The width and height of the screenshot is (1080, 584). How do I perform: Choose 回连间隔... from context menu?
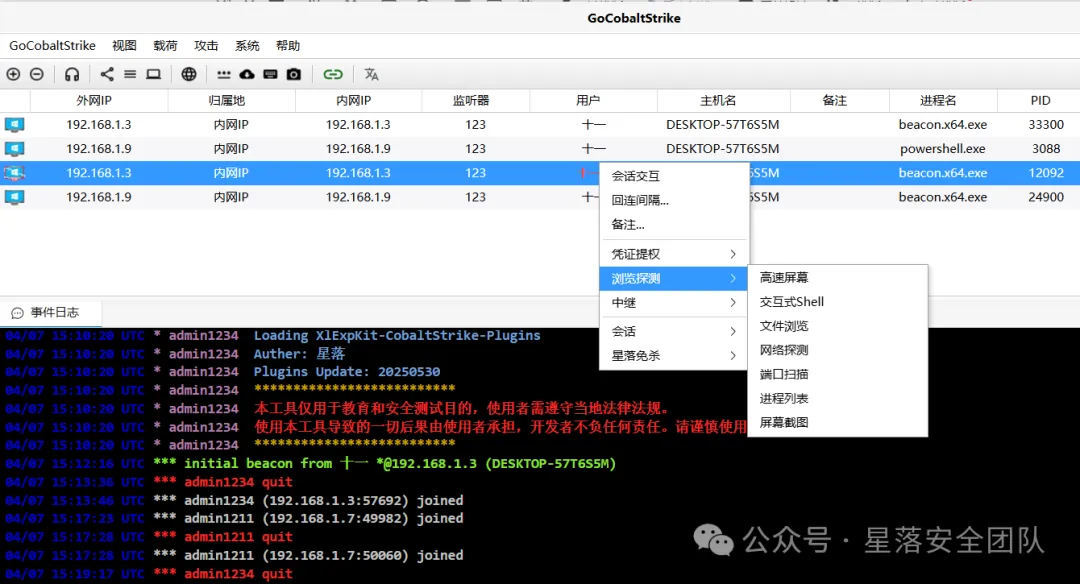pos(674,200)
